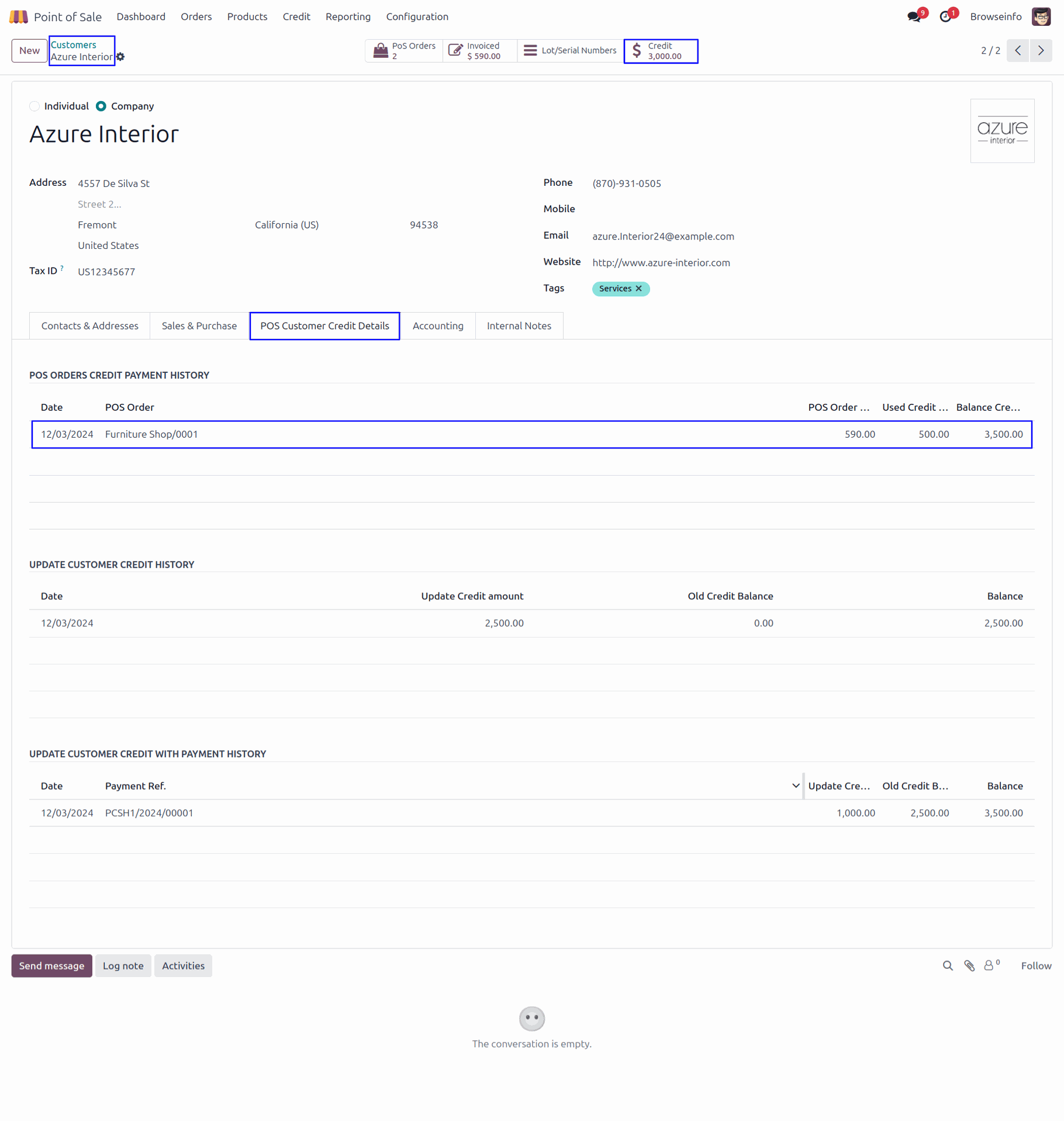Image resolution: width=1064 pixels, height=1122 pixels.
Task: Open the activities clock icon with badge 1
Action: 945,16
